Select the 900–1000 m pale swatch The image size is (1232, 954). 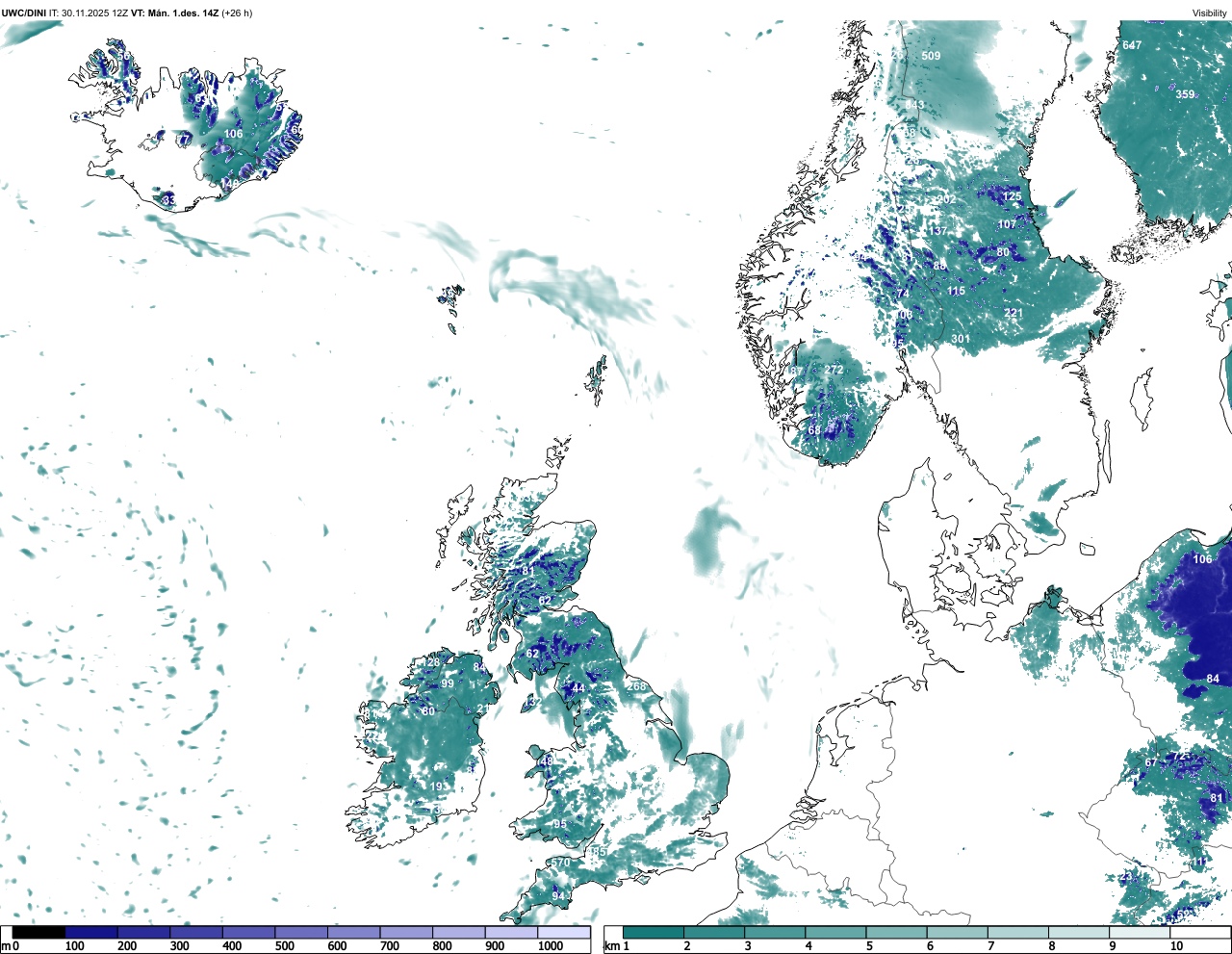[x=511, y=932]
